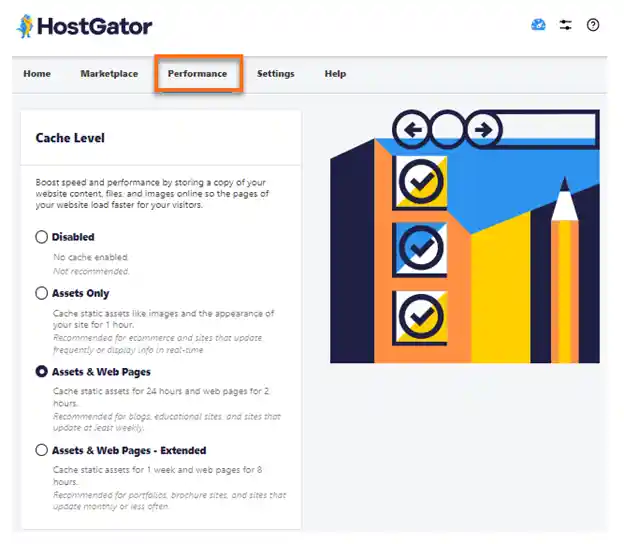
Task: Click text "Cache static assets for 24 hours"
Action: pyautogui.click(x=161, y=397)
